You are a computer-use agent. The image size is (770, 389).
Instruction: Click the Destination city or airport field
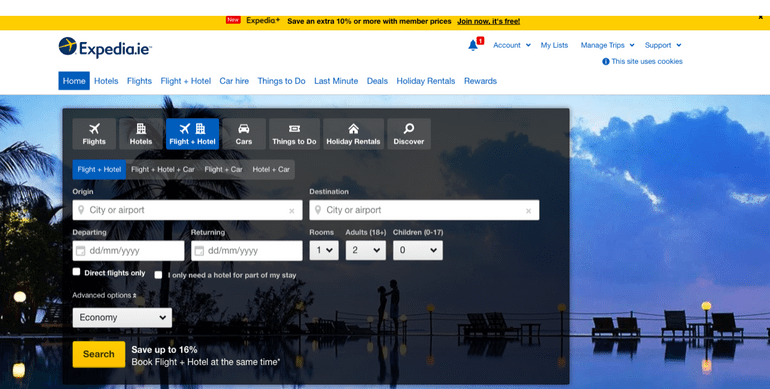(424, 210)
